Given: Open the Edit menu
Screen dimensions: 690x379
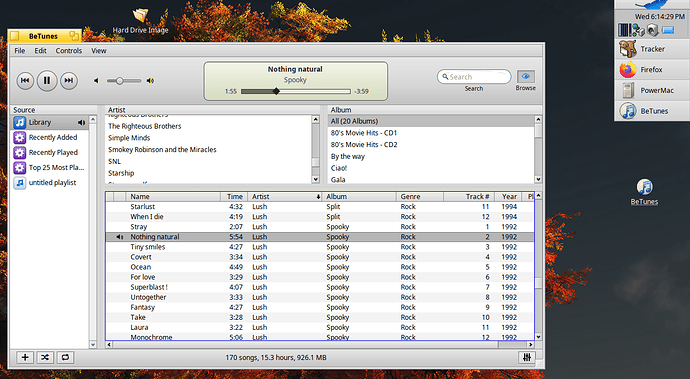Looking at the screenshot, I should tap(40, 51).
